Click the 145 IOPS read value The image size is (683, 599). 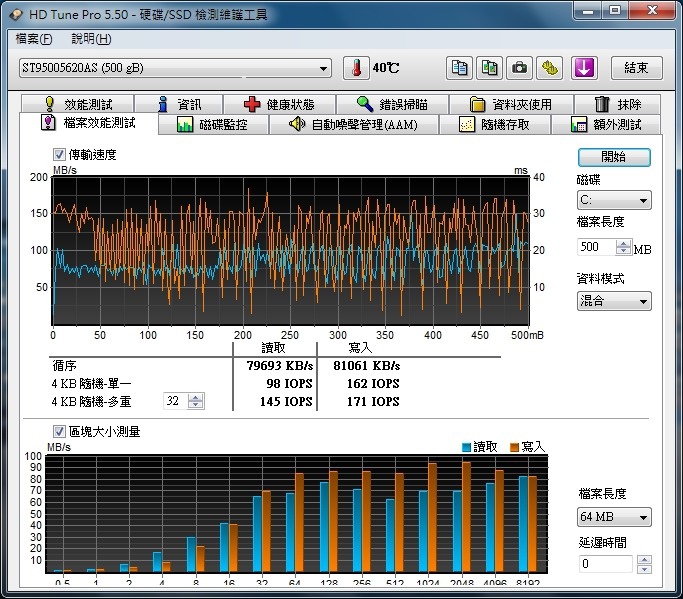pos(286,401)
